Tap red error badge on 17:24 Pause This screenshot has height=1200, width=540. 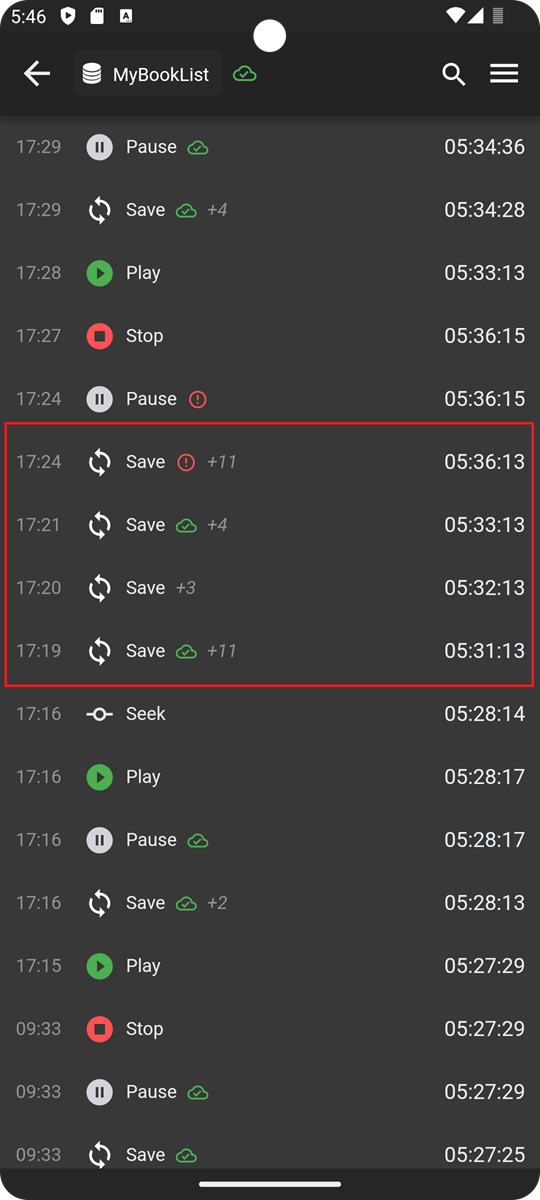[198, 399]
